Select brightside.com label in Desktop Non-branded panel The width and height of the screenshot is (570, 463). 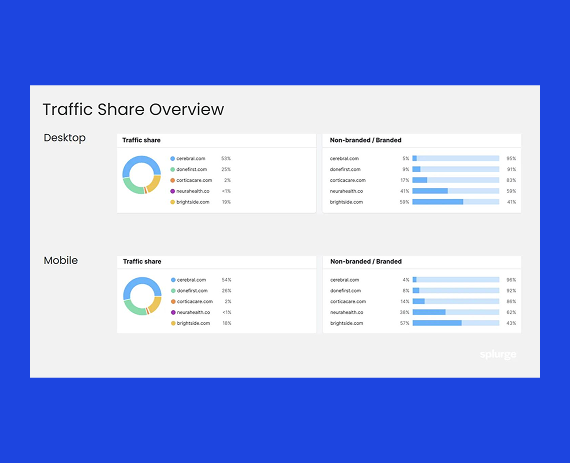(x=346, y=202)
